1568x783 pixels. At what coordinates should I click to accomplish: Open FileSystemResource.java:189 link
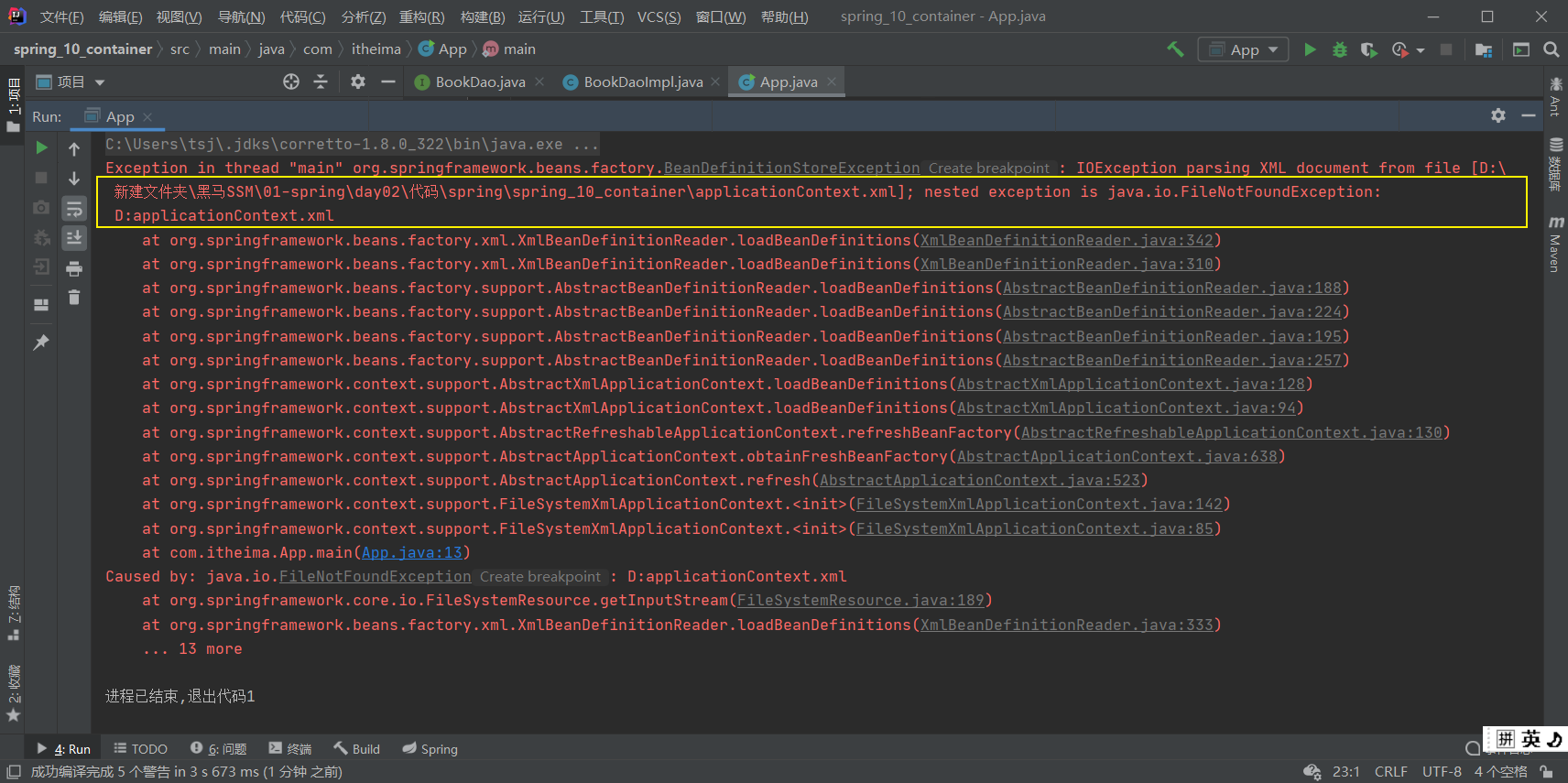click(x=860, y=600)
